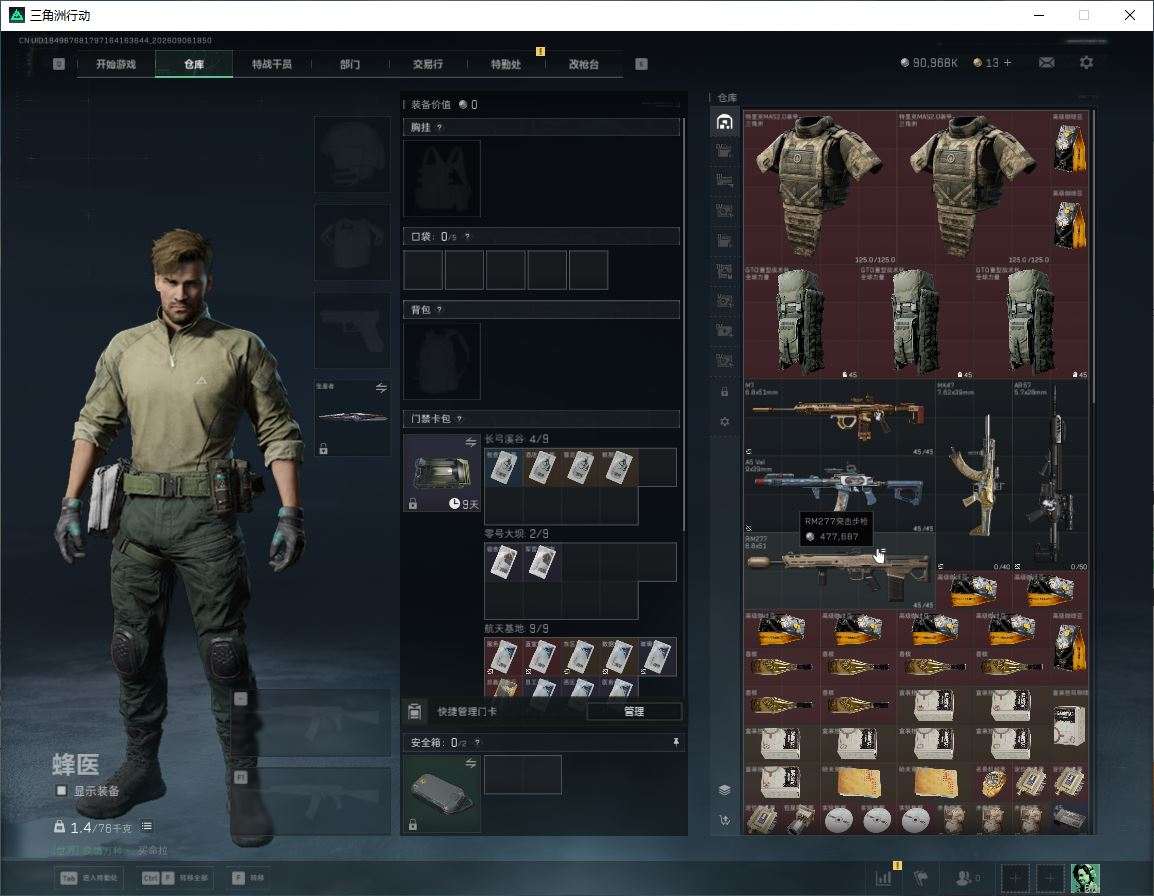Click the 管理 keycard button
Viewport: 1154px width, 896px height.
coord(634,711)
